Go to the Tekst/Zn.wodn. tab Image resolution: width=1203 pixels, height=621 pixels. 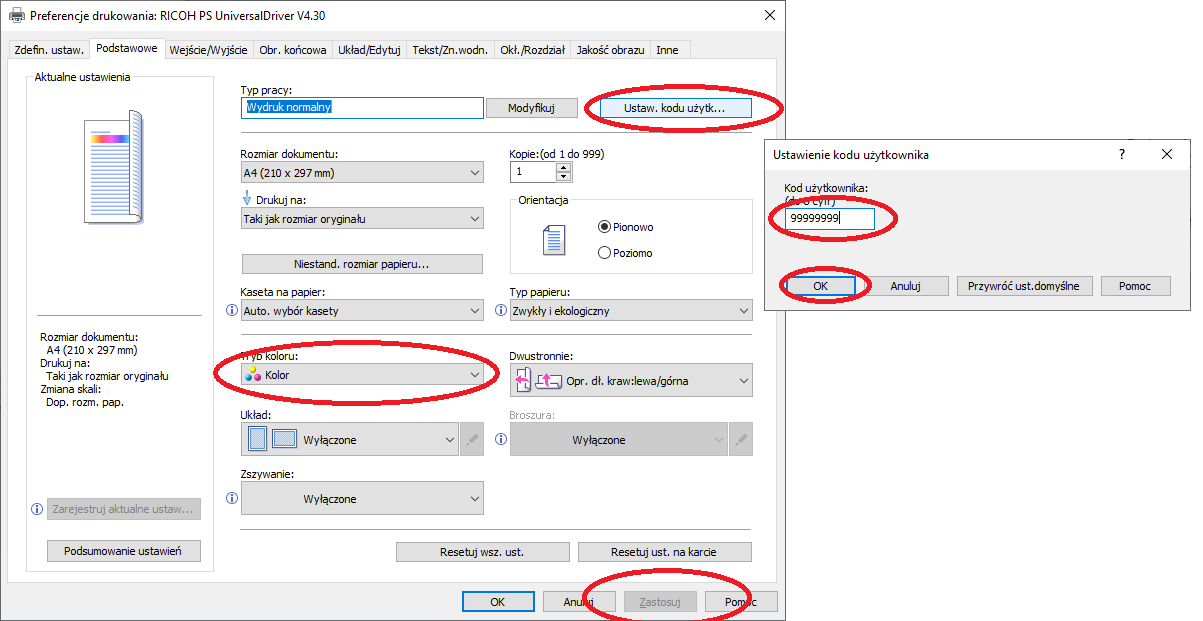[450, 50]
